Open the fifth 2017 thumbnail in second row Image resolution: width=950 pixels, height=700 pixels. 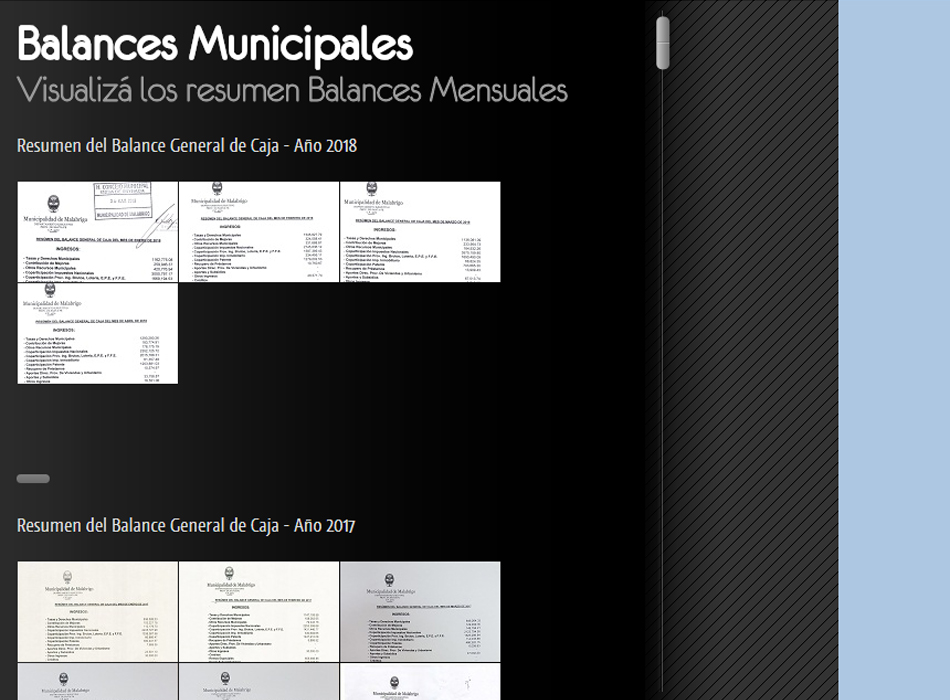pyautogui.click(x=259, y=682)
